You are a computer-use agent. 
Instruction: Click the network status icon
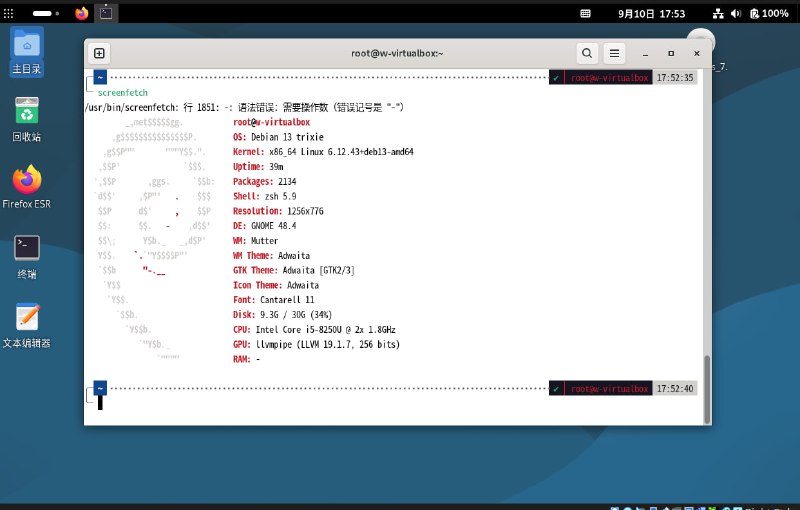click(718, 14)
